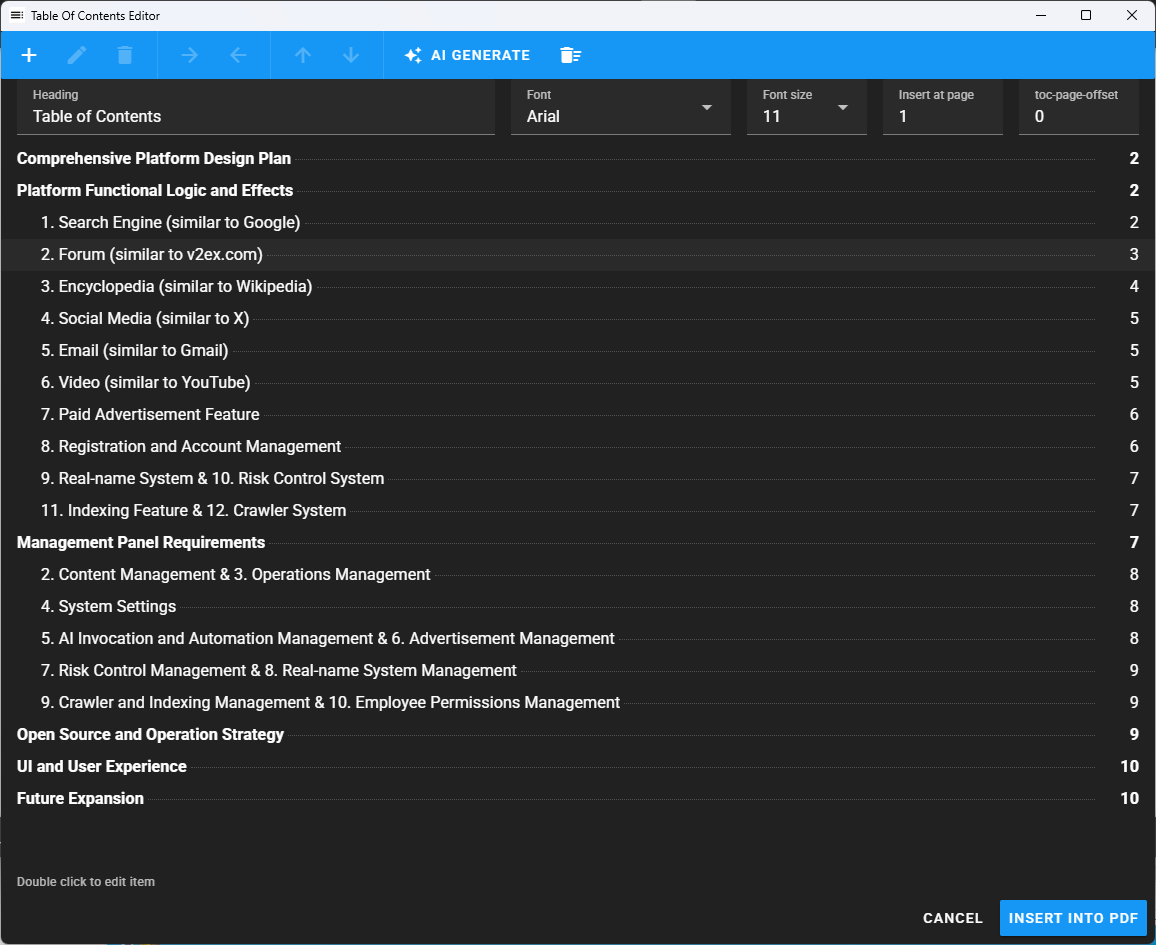This screenshot has height=945, width=1156.
Task: Indent item with right arrow icon
Action: (189, 55)
